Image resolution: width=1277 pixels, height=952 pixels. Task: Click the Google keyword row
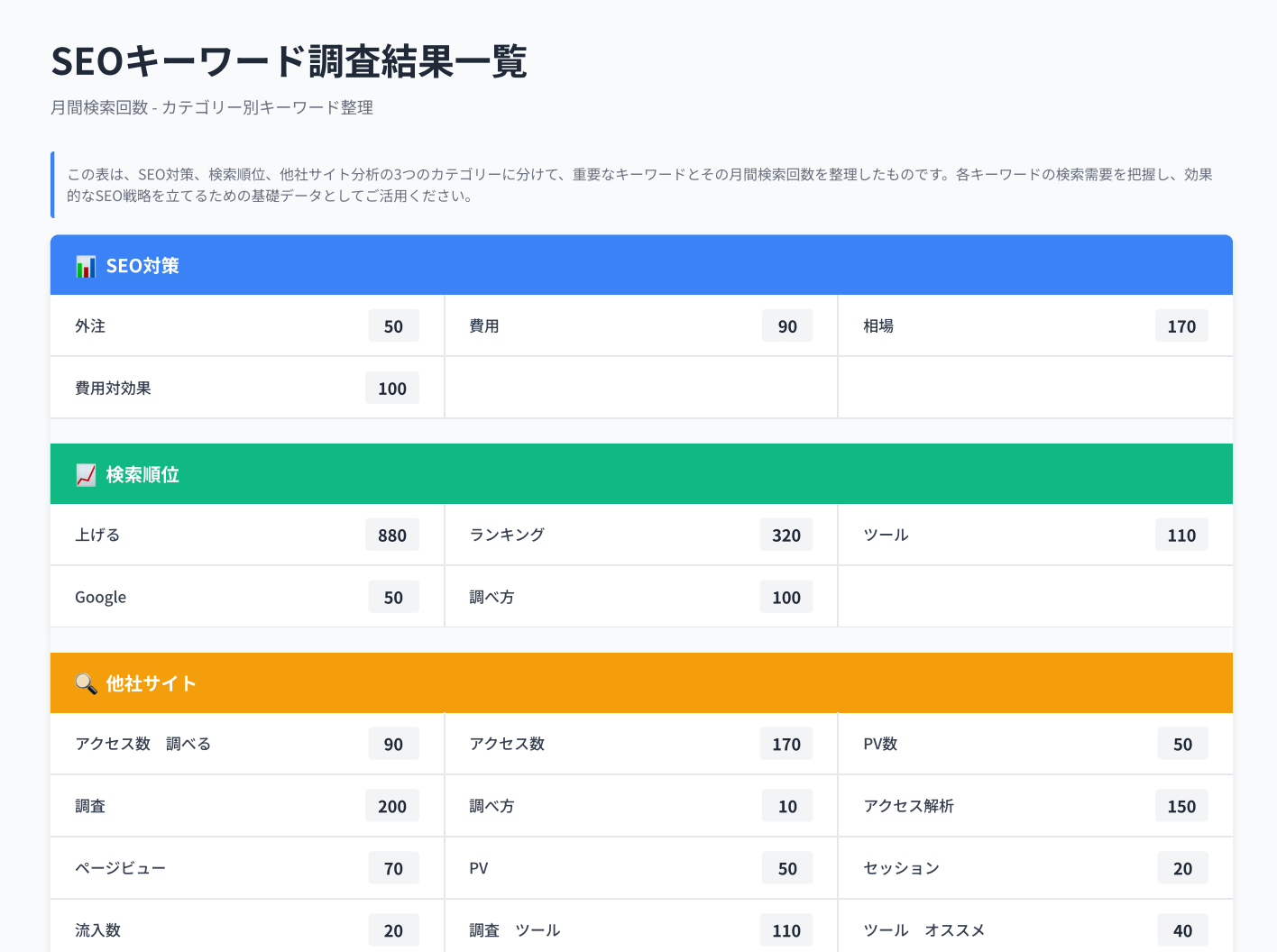pos(100,598)
